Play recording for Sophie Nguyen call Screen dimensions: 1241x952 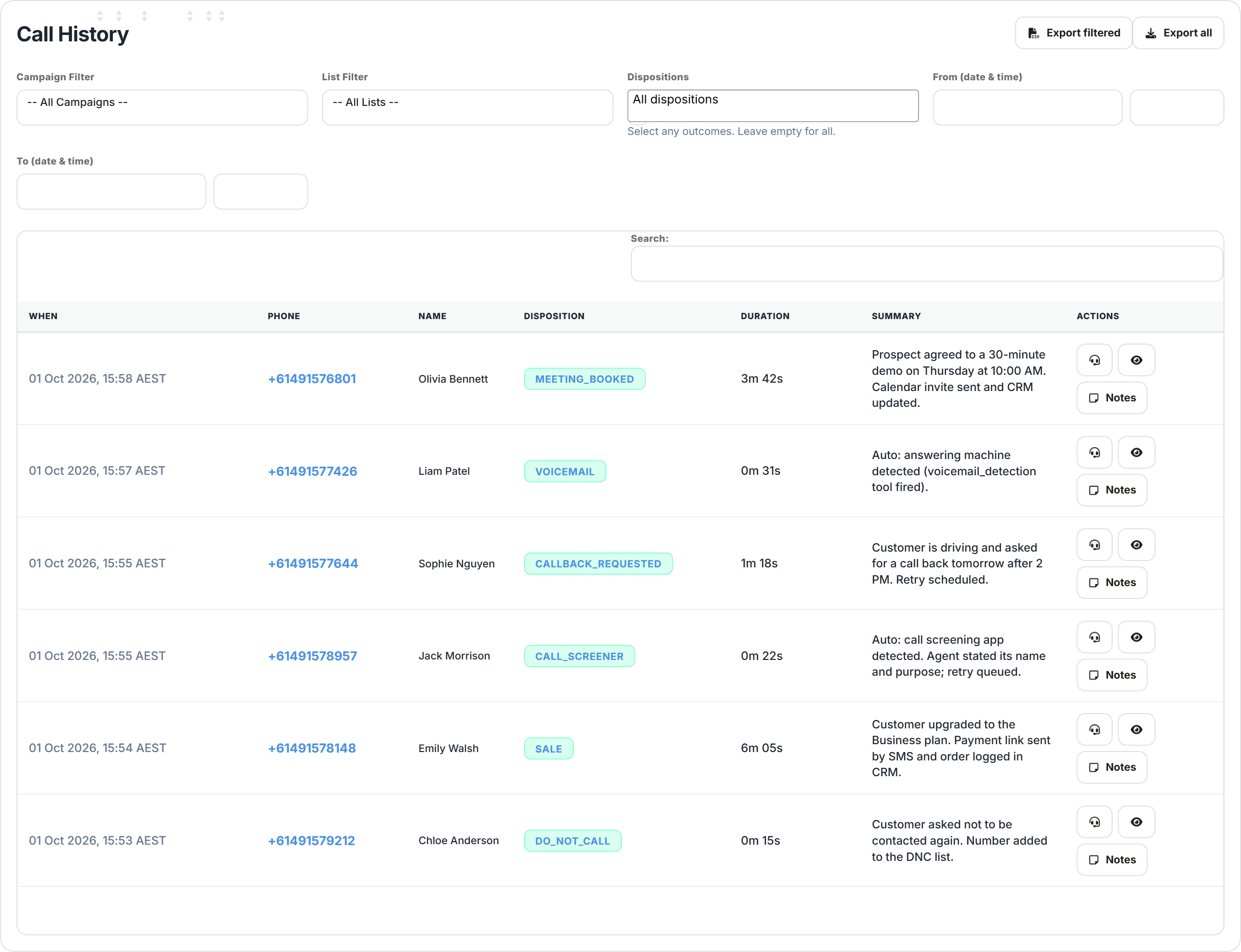(x=1094, y=545)
